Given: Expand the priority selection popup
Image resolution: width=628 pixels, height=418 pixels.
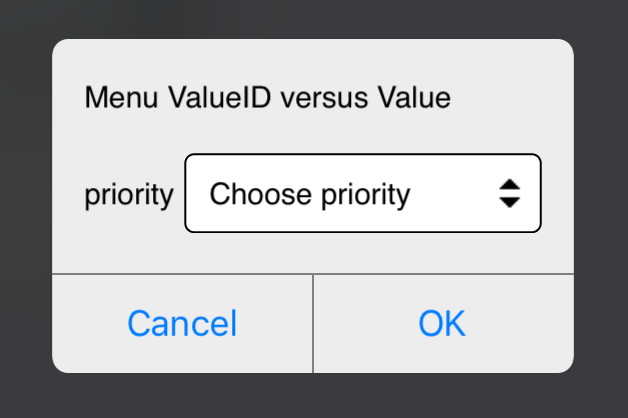Looking at the screenshot, I should pos(363,193).
